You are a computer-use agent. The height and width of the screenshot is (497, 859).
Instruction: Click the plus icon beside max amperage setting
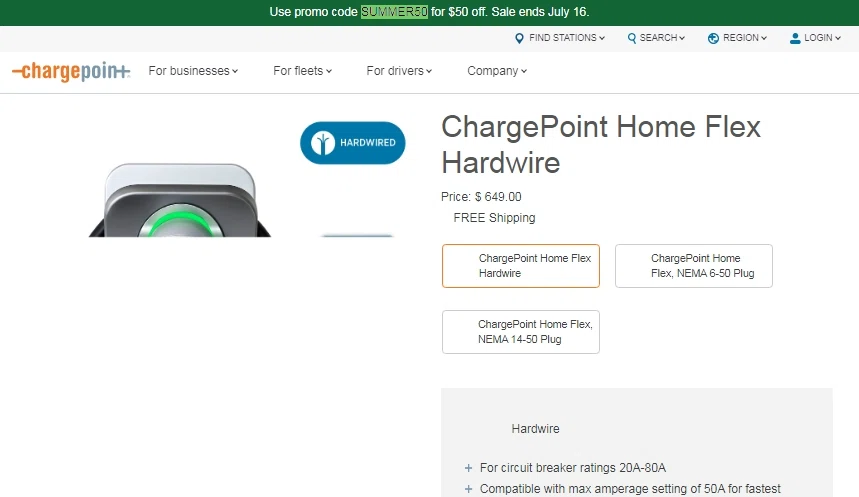click(468, 489)
